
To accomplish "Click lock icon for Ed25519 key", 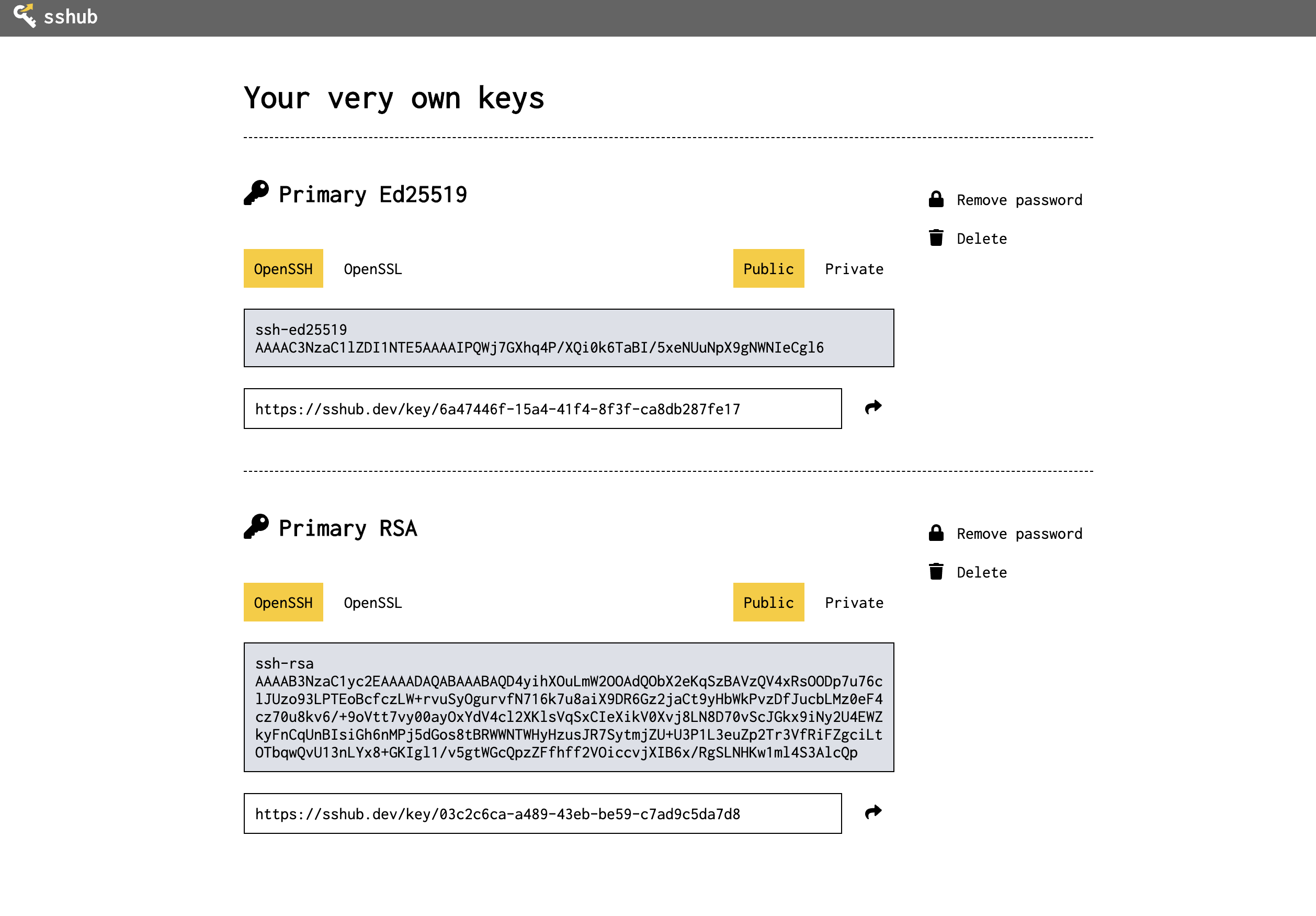I will (936, 199).
